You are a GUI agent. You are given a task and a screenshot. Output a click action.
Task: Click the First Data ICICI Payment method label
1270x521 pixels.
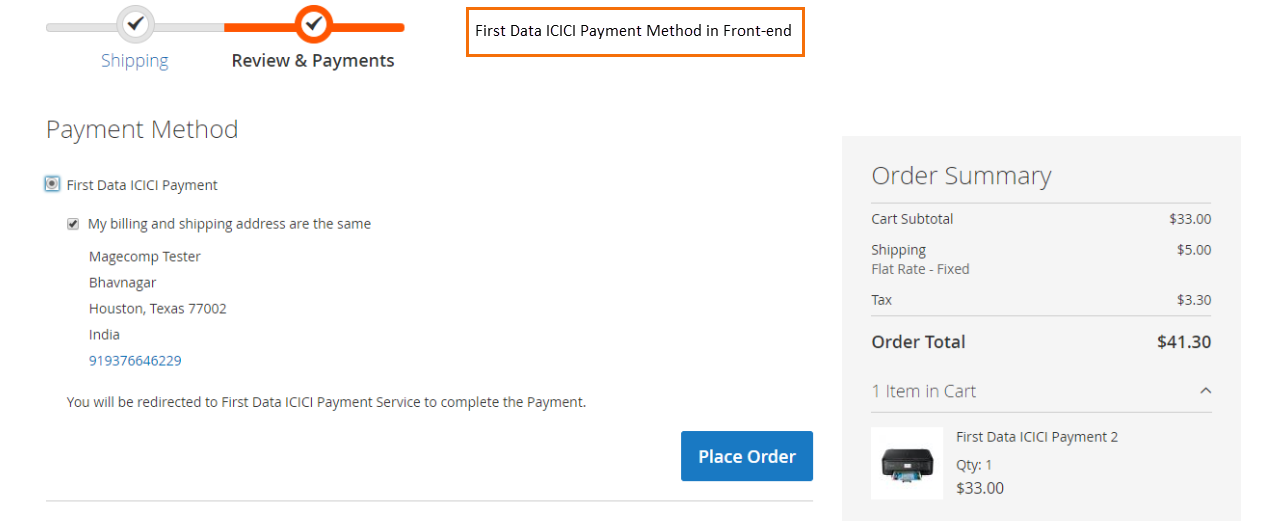(x=142, y=185)
